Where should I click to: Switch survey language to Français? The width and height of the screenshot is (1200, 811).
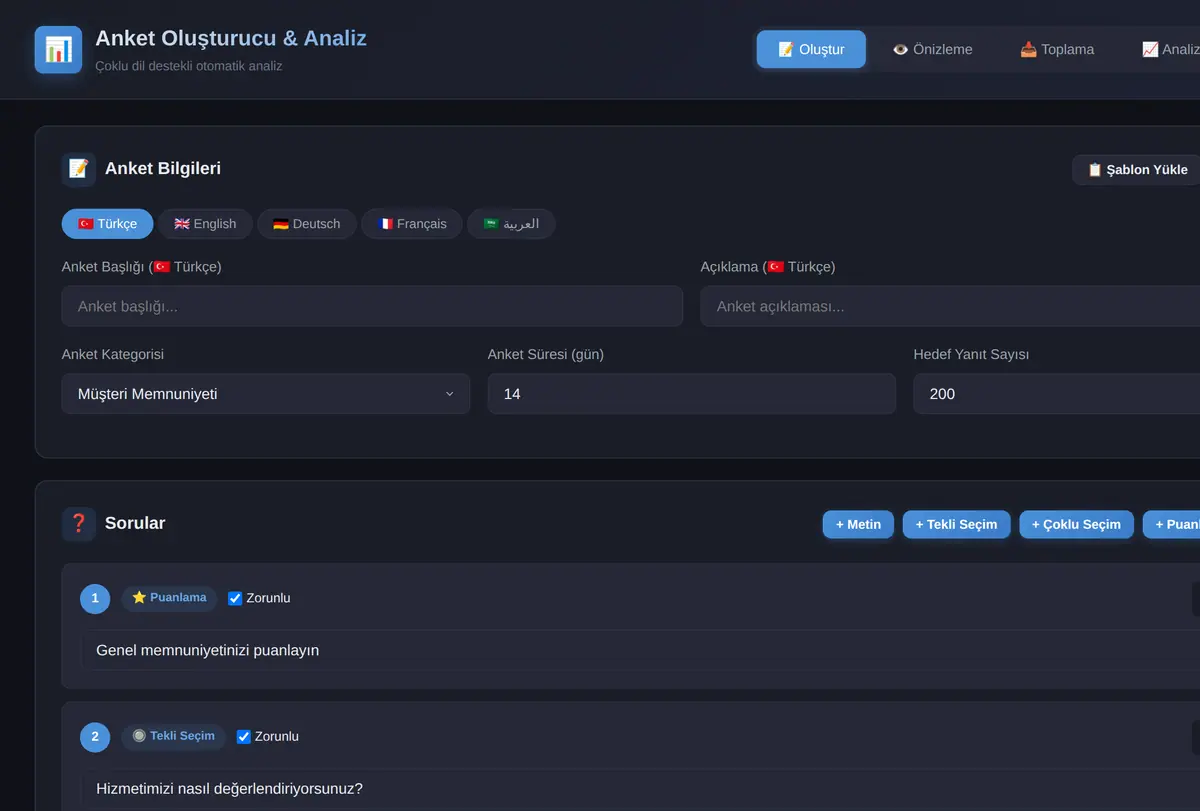[x=412, y=224]
